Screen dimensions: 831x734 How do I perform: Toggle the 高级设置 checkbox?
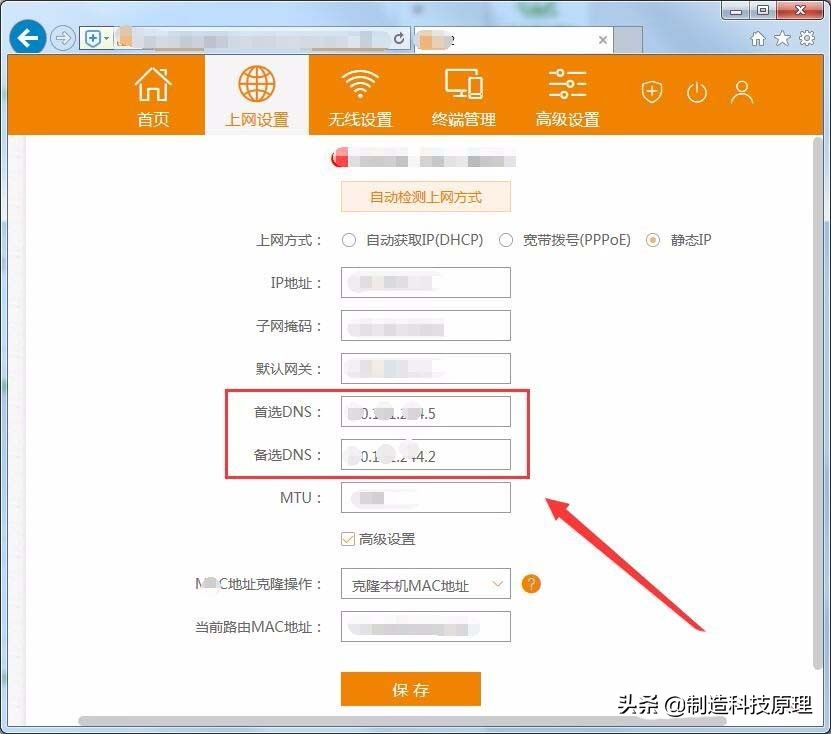click(348, 540)
